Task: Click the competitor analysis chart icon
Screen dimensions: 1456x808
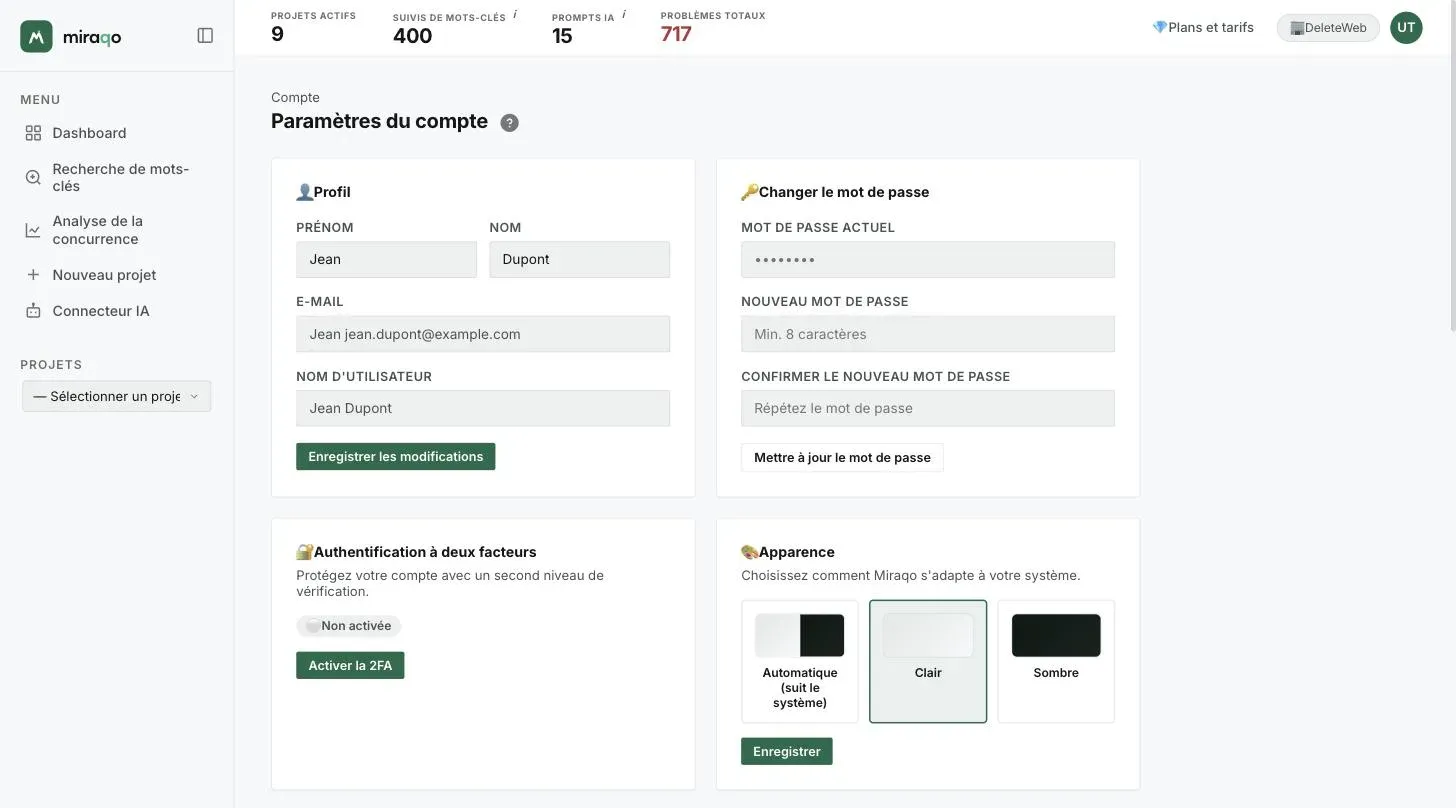Action: 33,230
